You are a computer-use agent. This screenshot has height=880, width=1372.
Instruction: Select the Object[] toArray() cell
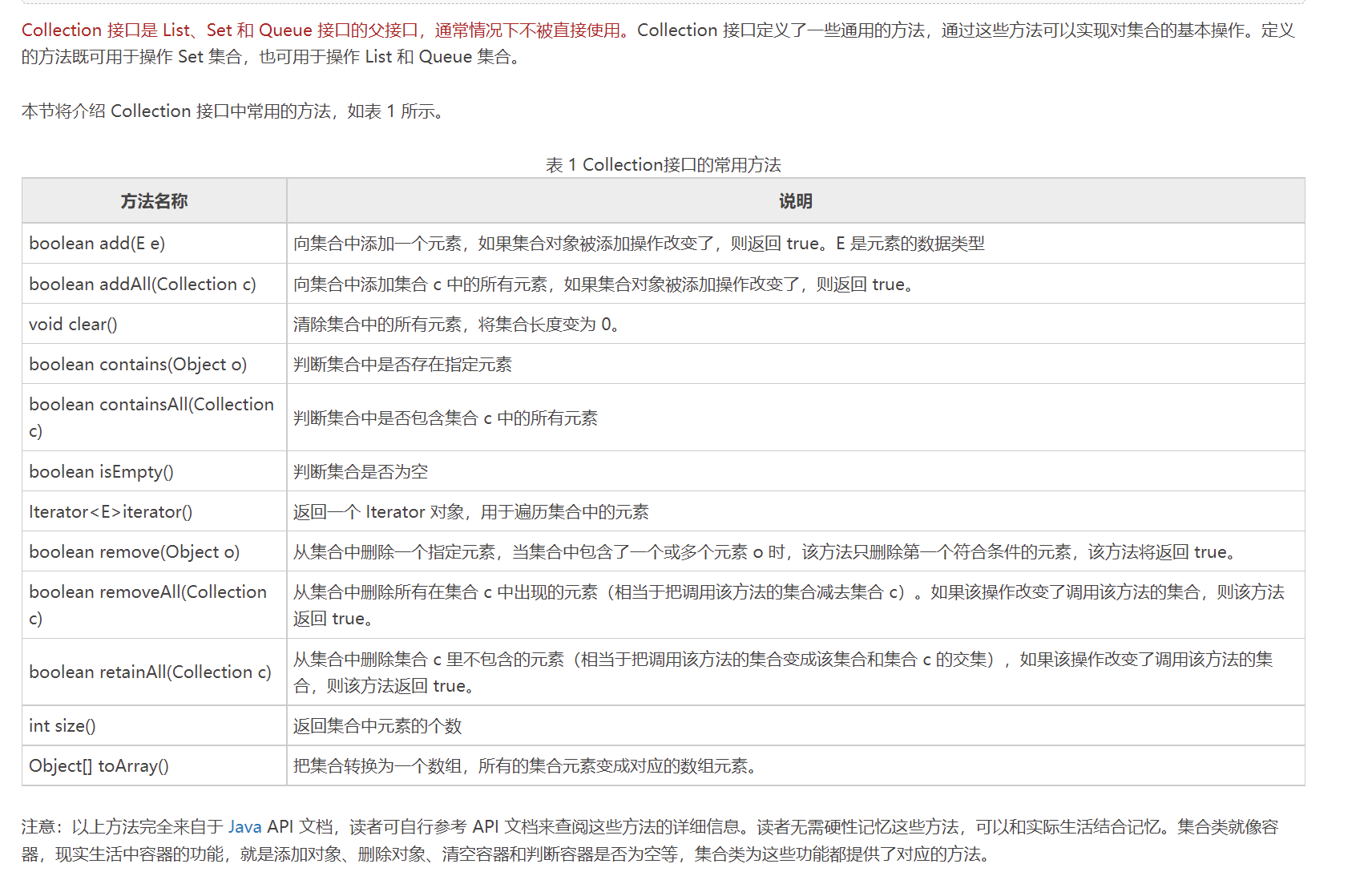[x=154, y=765]
